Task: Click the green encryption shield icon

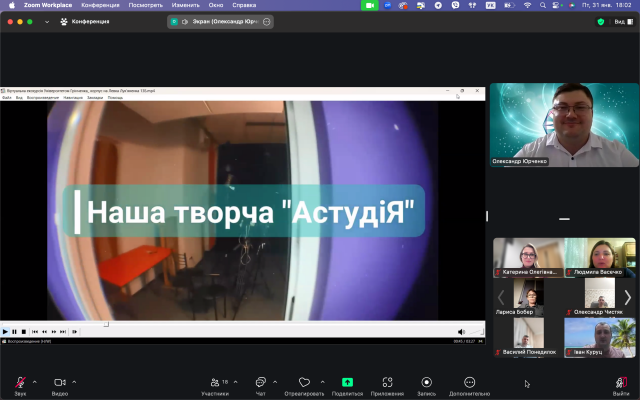Action: tap(601, 21)
